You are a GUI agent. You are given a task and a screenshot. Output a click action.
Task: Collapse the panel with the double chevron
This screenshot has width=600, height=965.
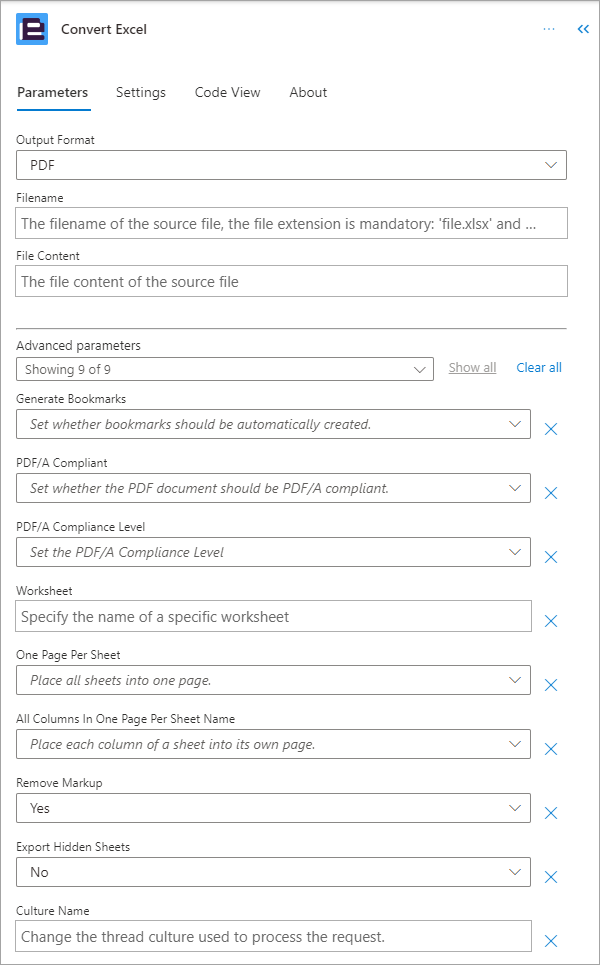583,29
